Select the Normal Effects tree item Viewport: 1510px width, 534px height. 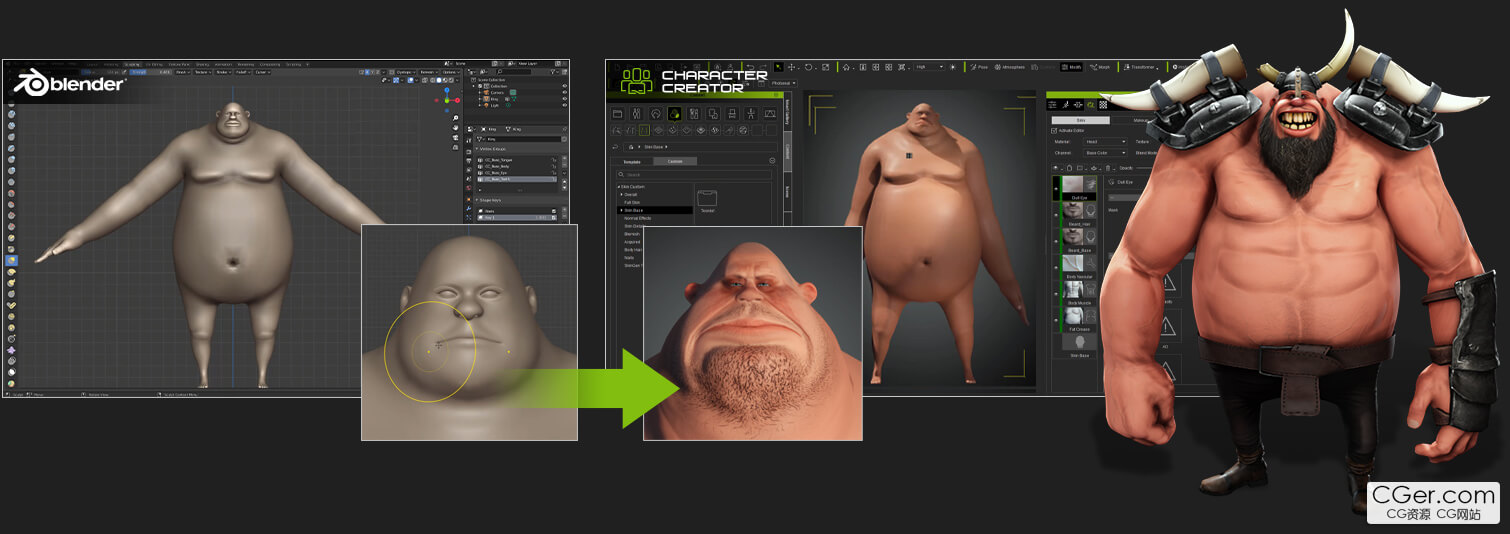coord(638,218)
